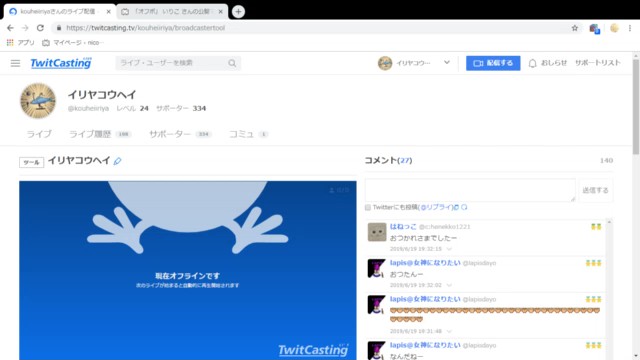Viewport: 640px width, 360px height.
Task: Click the comment text input box
Action: click(x=470, y=190)
